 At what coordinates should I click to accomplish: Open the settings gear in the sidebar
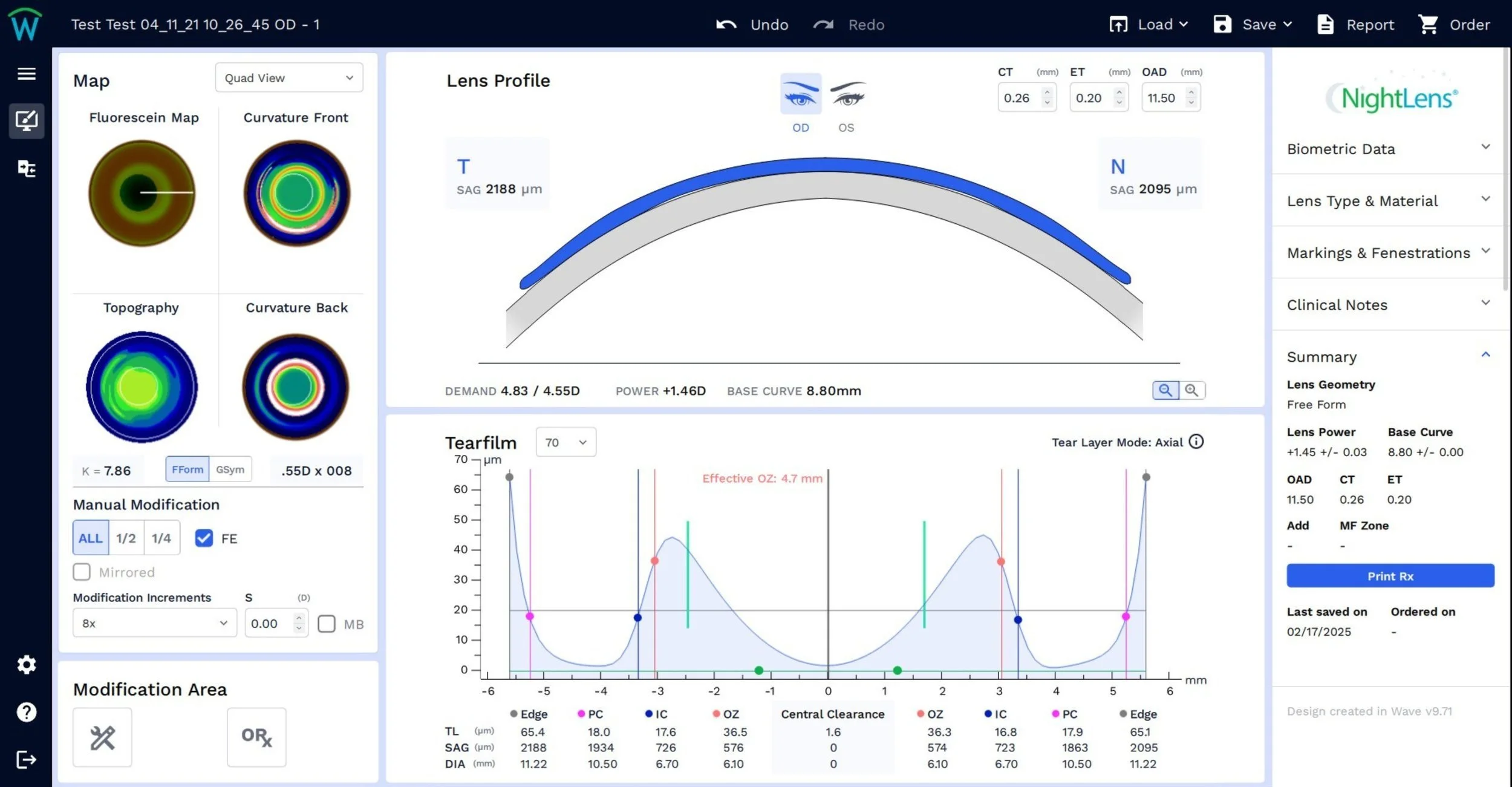click(26, 665)
